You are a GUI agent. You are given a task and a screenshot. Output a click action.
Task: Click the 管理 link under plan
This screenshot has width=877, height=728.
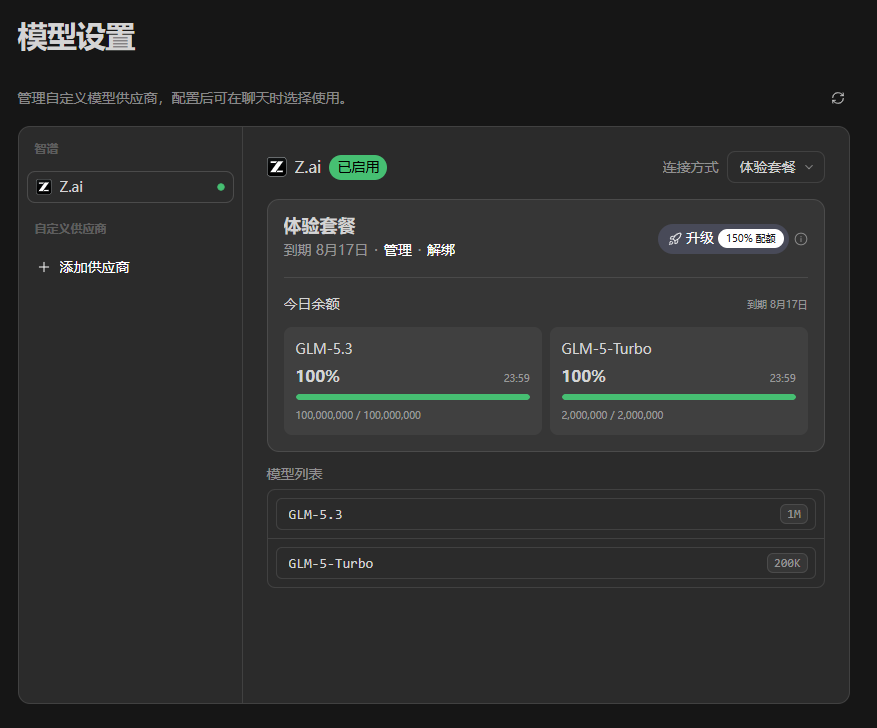point(398,250)
